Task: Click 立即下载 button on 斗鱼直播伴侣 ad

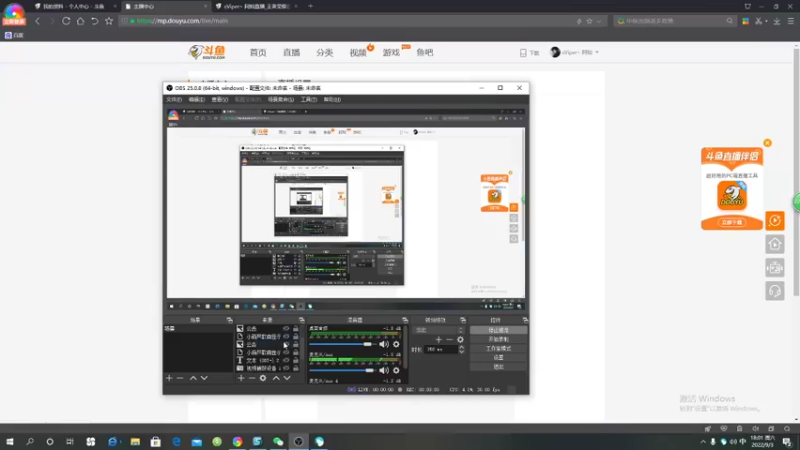Action: coord(732,222)
